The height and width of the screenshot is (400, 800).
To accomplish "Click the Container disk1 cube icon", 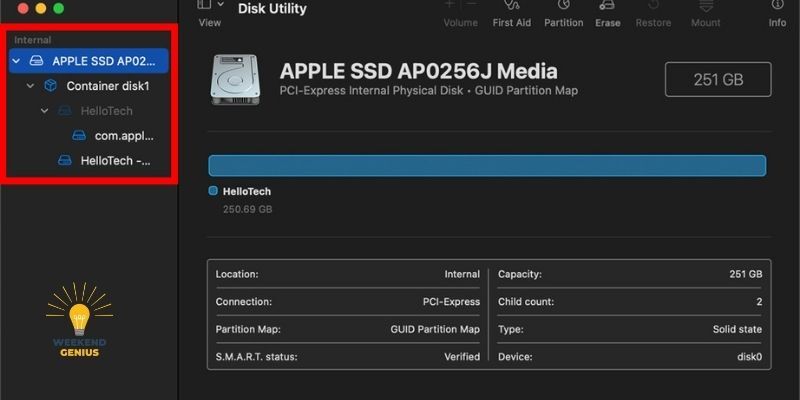I will [51, 86].
